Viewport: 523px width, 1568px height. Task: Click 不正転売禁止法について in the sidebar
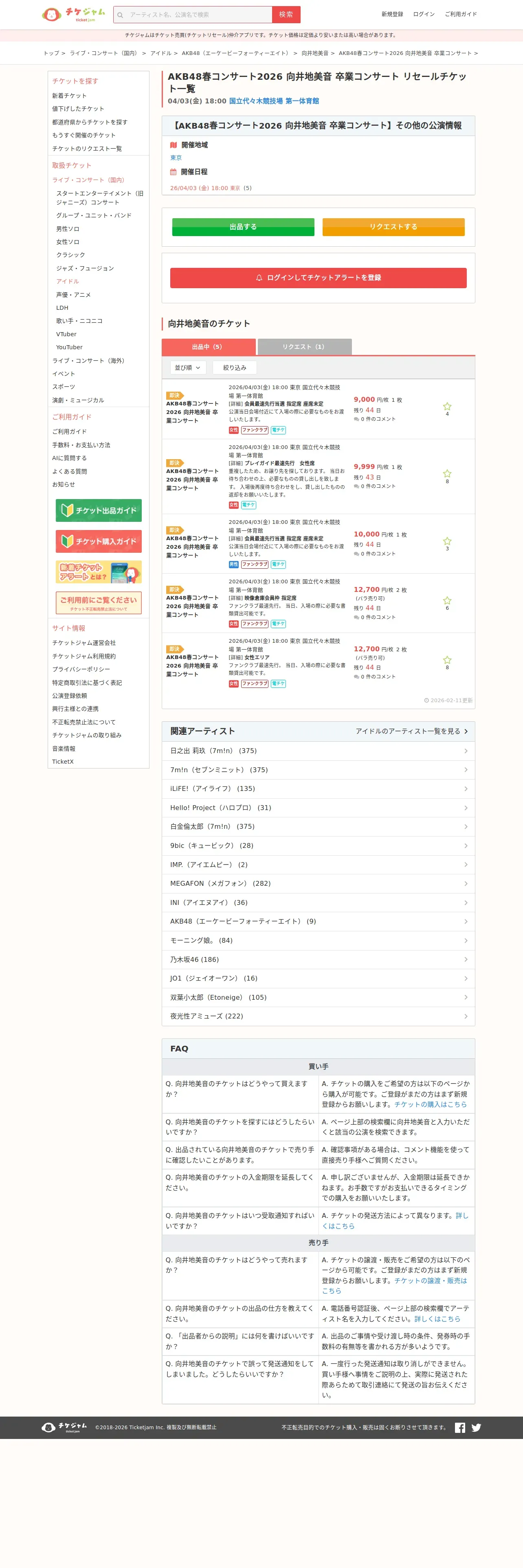click(x=84, y=722)
